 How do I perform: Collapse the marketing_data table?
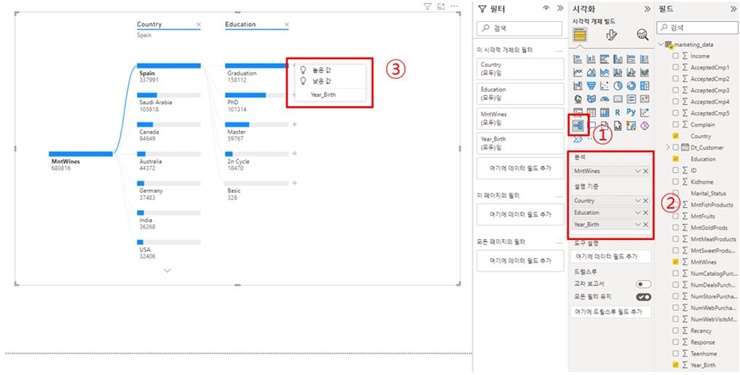point(661,44)
